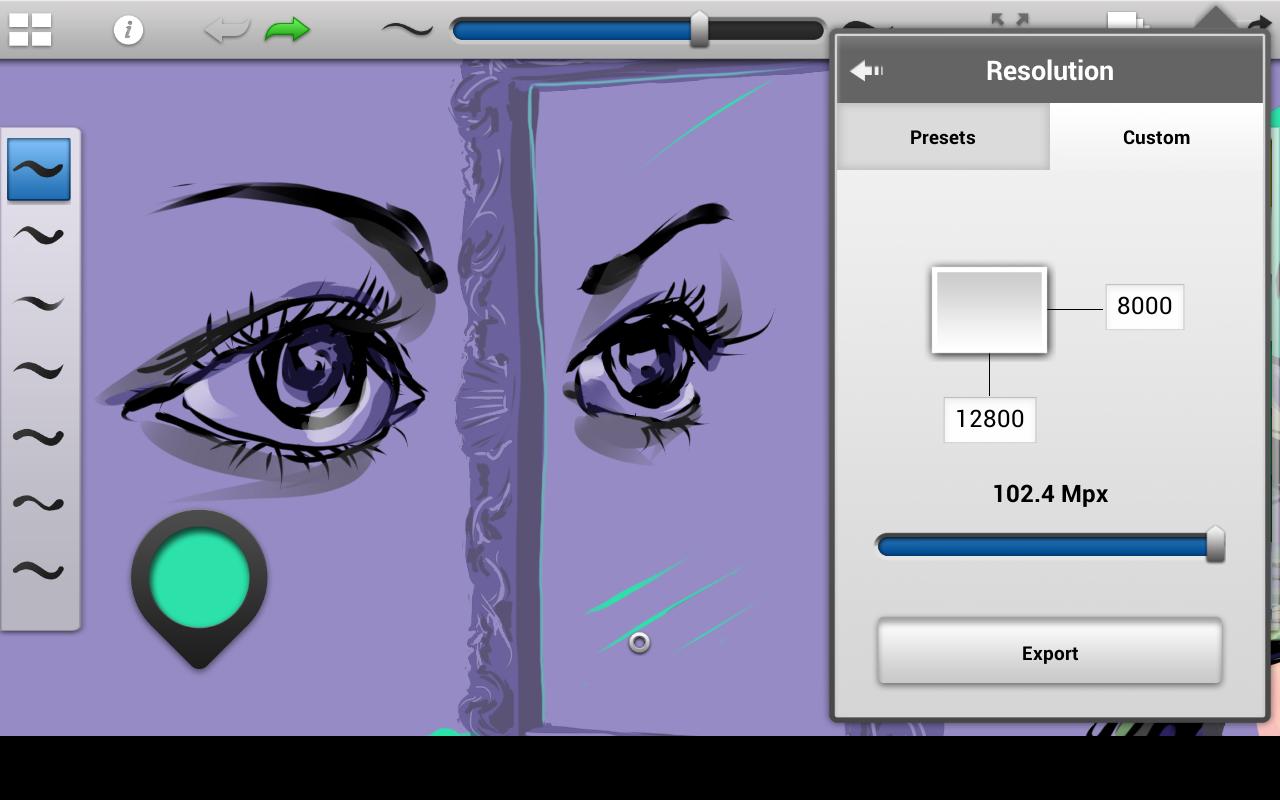Viewport: 1280px width, 800px height.
Task: Click the brush size slider track
Action: (638, 30)
